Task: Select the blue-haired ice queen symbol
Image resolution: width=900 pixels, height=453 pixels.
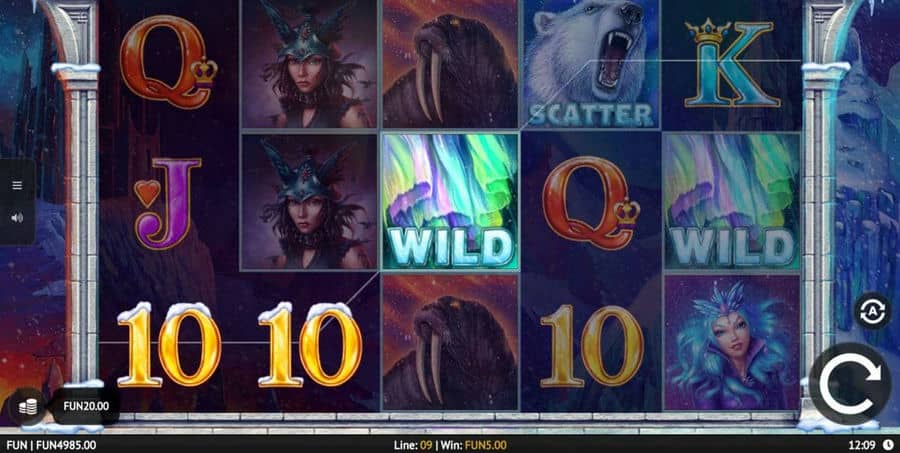Action: [x=731, y=342]
